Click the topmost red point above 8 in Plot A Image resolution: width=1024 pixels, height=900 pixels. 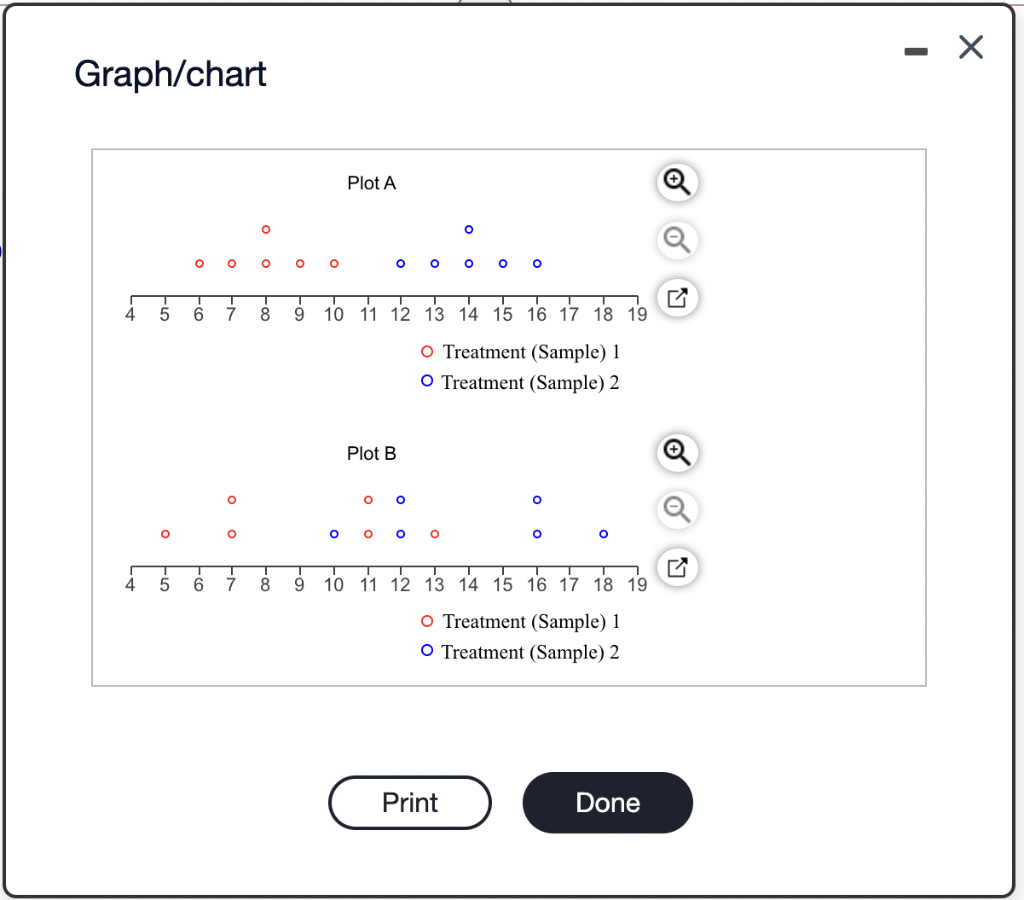pyautogui.click(x=265, y=229)
